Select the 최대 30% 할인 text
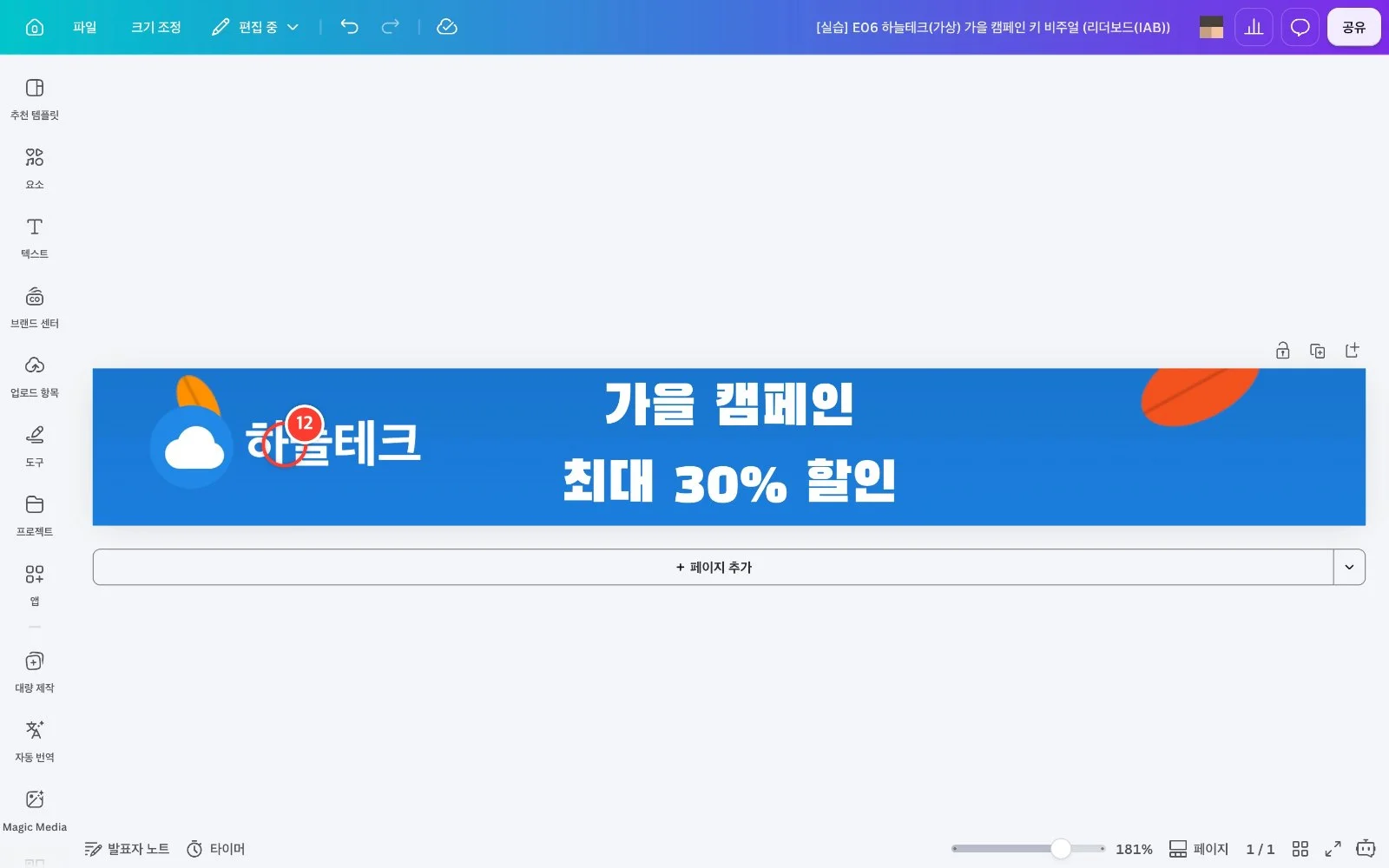 729,481
